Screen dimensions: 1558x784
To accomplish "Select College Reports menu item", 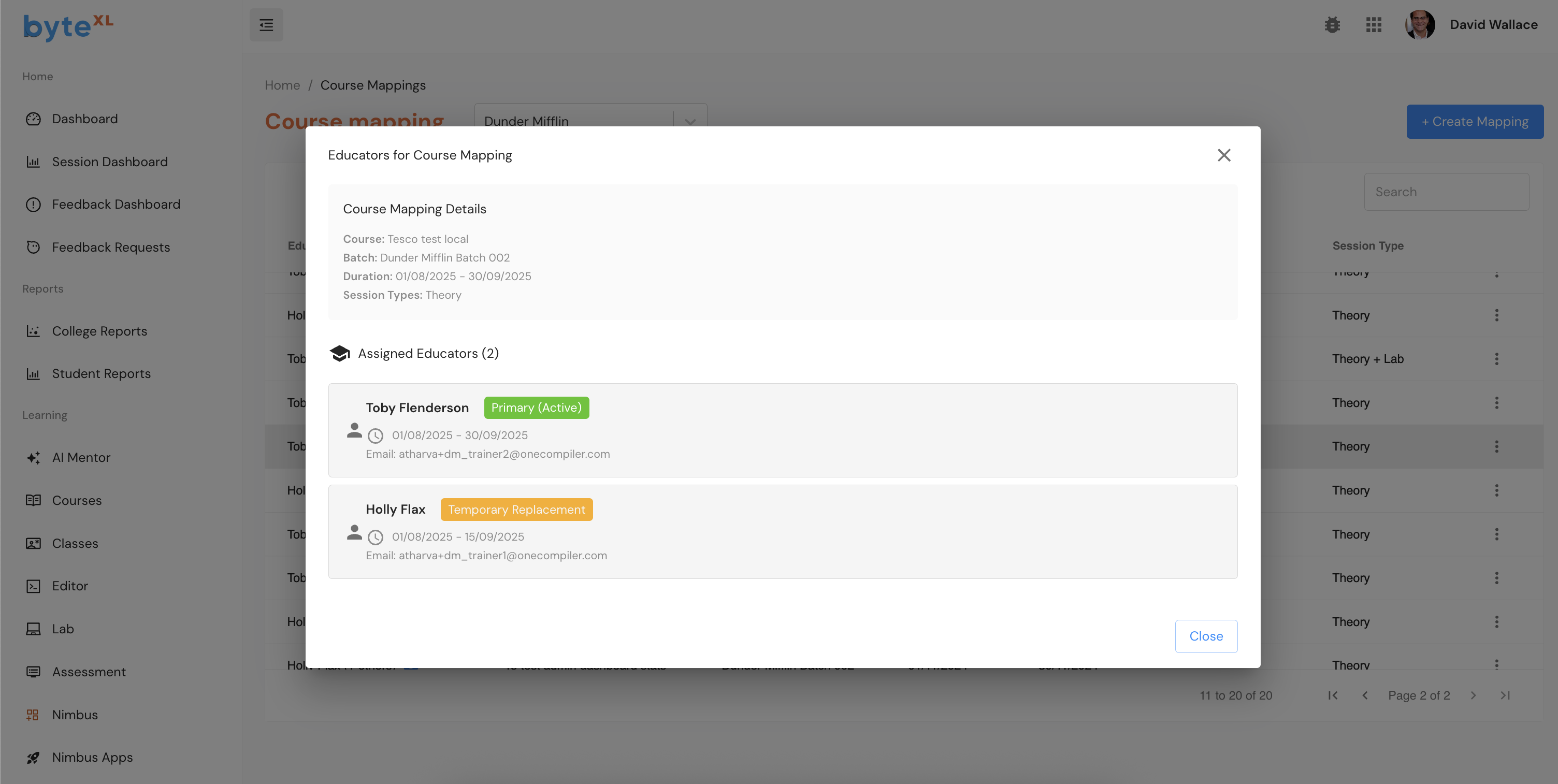I will pos(99,331).
